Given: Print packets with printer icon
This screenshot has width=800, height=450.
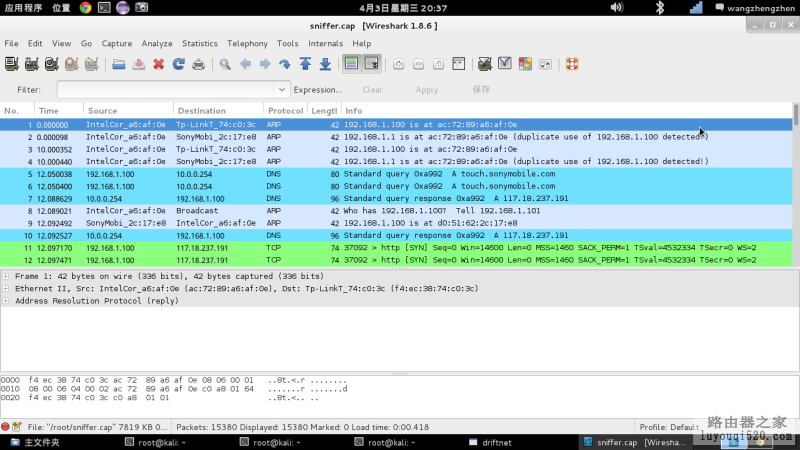Looking at the screenshot, I should tap(198, 64).
